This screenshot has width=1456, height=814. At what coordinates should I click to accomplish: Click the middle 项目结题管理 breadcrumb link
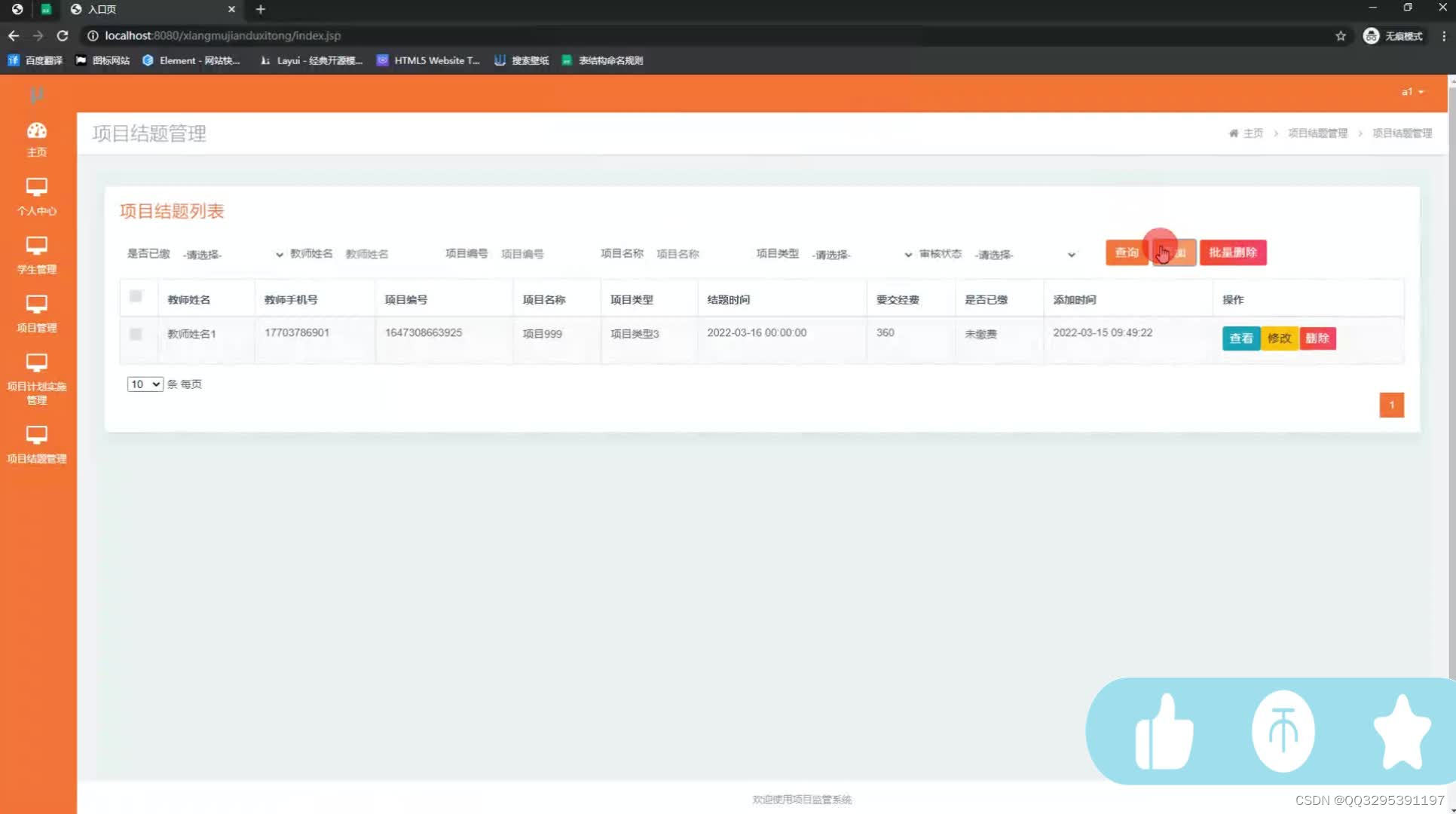[x=1317, y=133]
